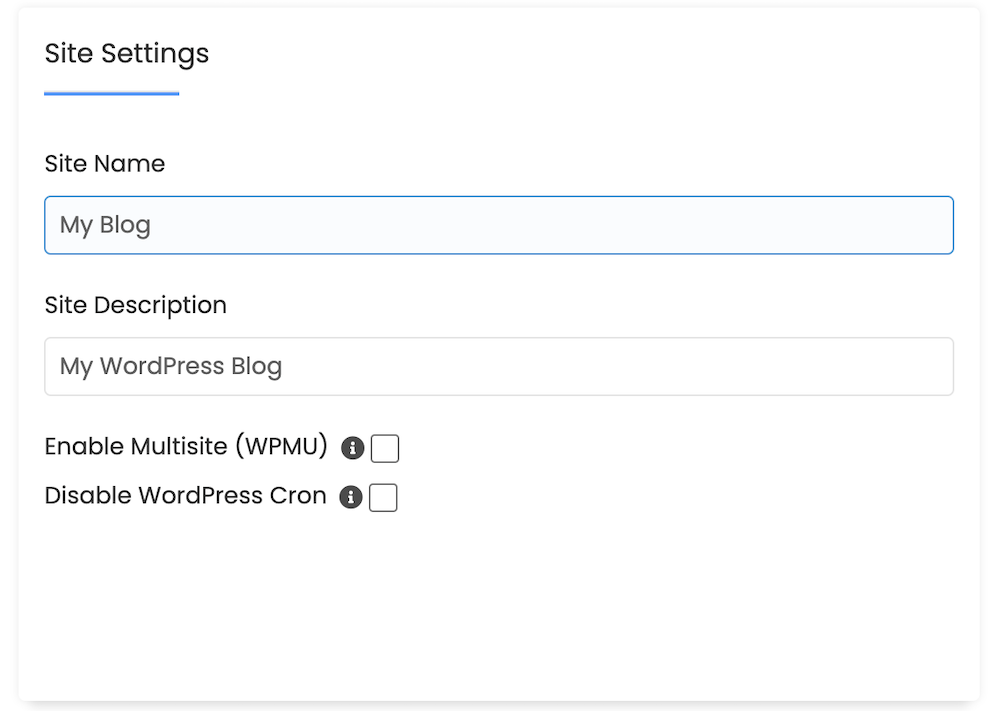The height and width of the screenshot is (711, 1000).
Task: Click the Site Name label
Action: 105,164
